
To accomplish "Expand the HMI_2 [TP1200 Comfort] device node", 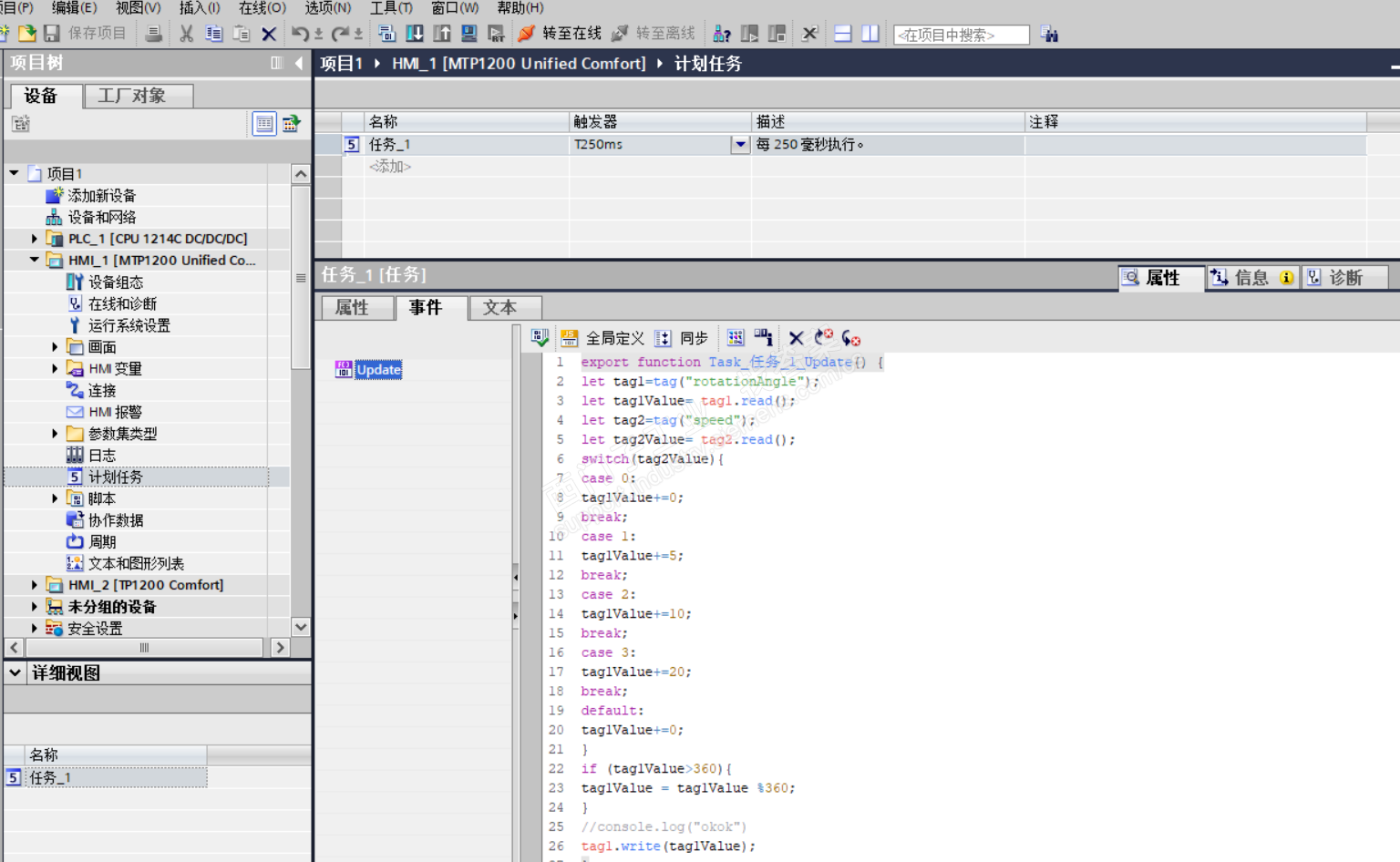I will tap(35, 585).
